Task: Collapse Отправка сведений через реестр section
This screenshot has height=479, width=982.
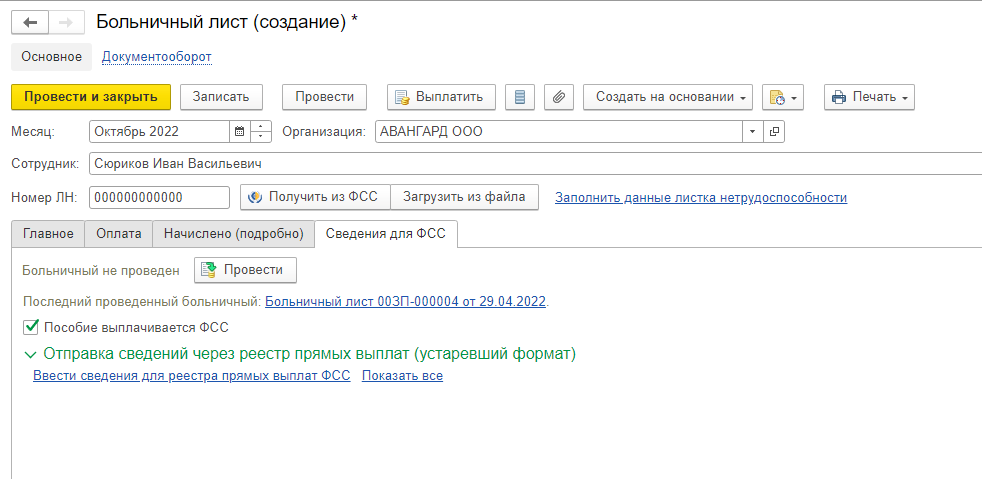Action: coord(30,354)
